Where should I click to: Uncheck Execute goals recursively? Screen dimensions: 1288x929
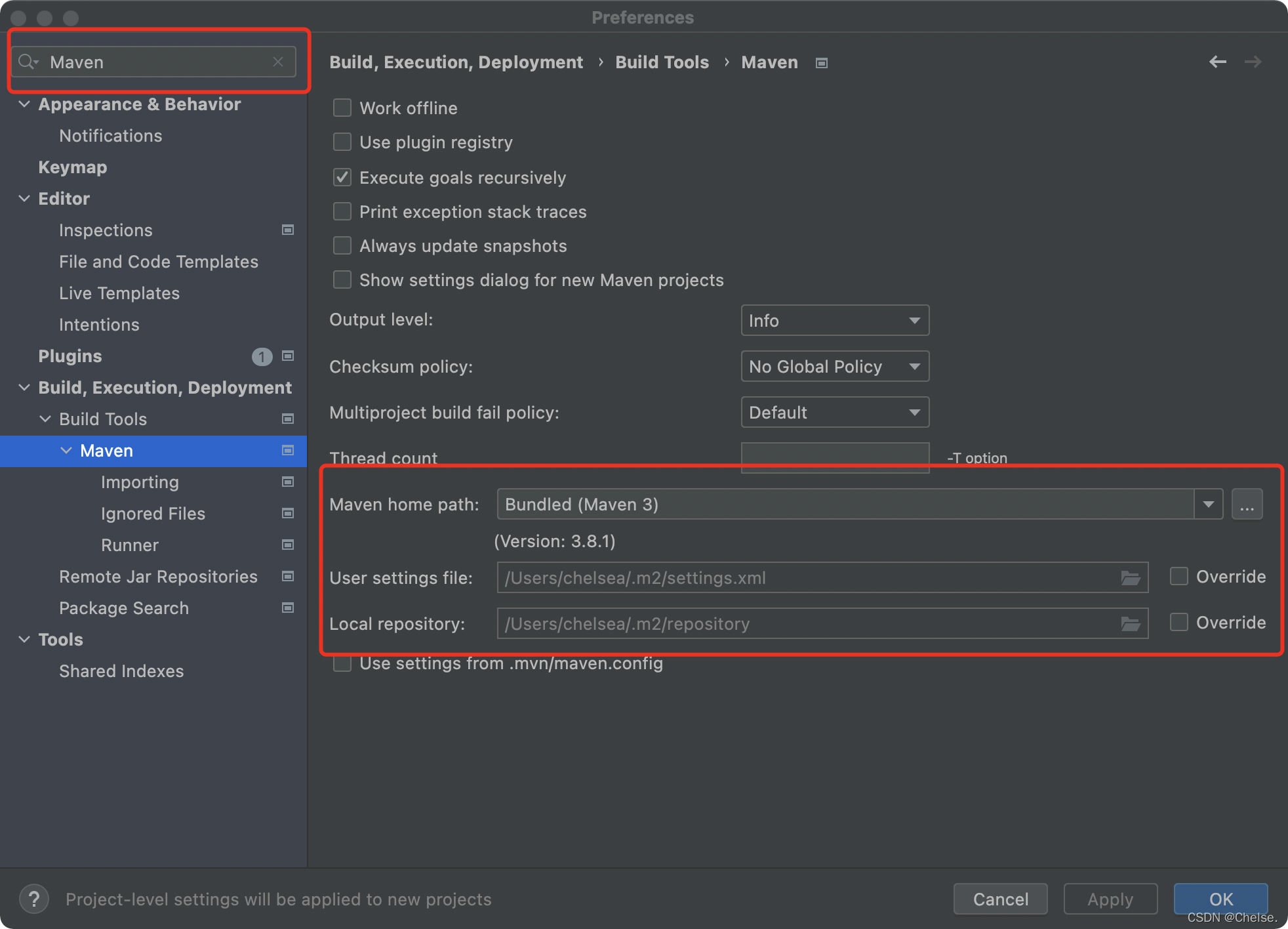342,177
